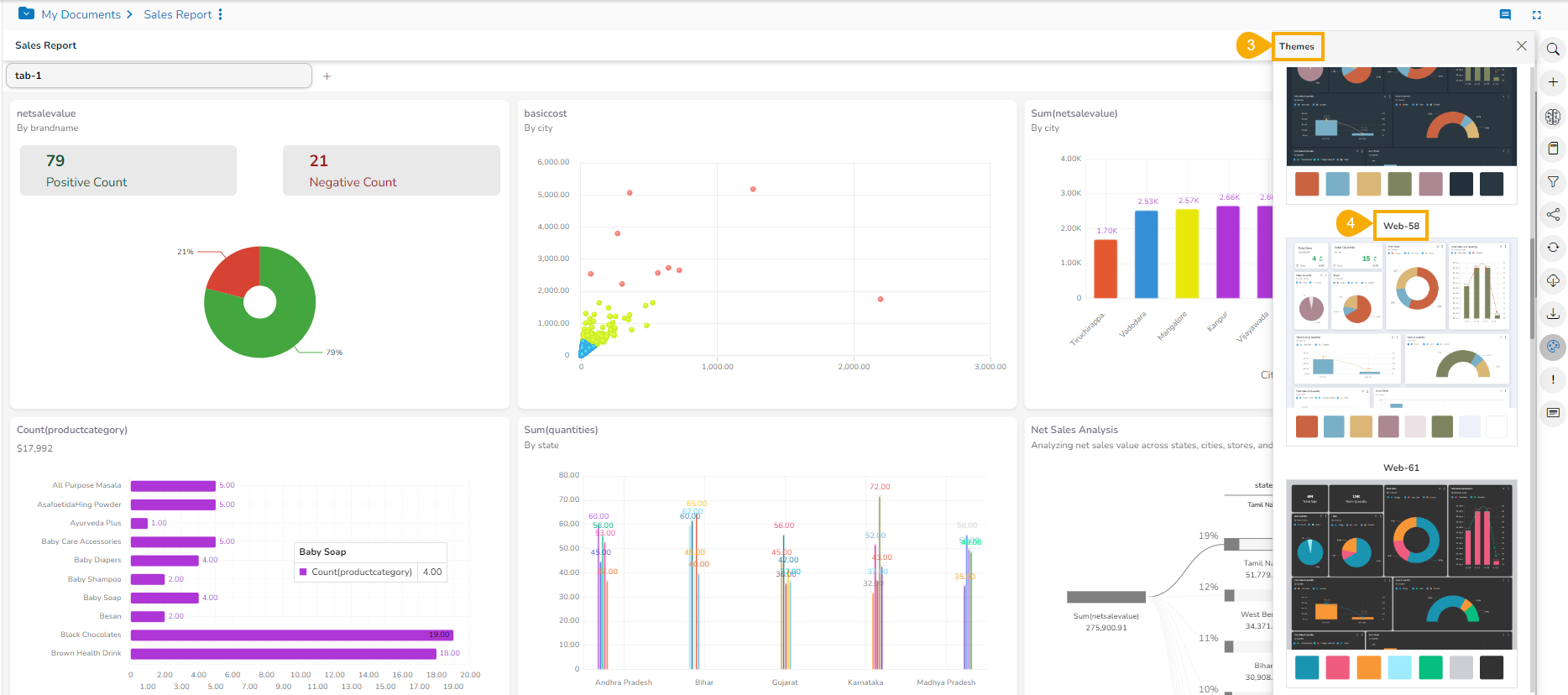Viewport: 1568px width, 695px height.
Task: Apply the Web-58 theme thumbnail
Action: click(x=1401, y=323)
